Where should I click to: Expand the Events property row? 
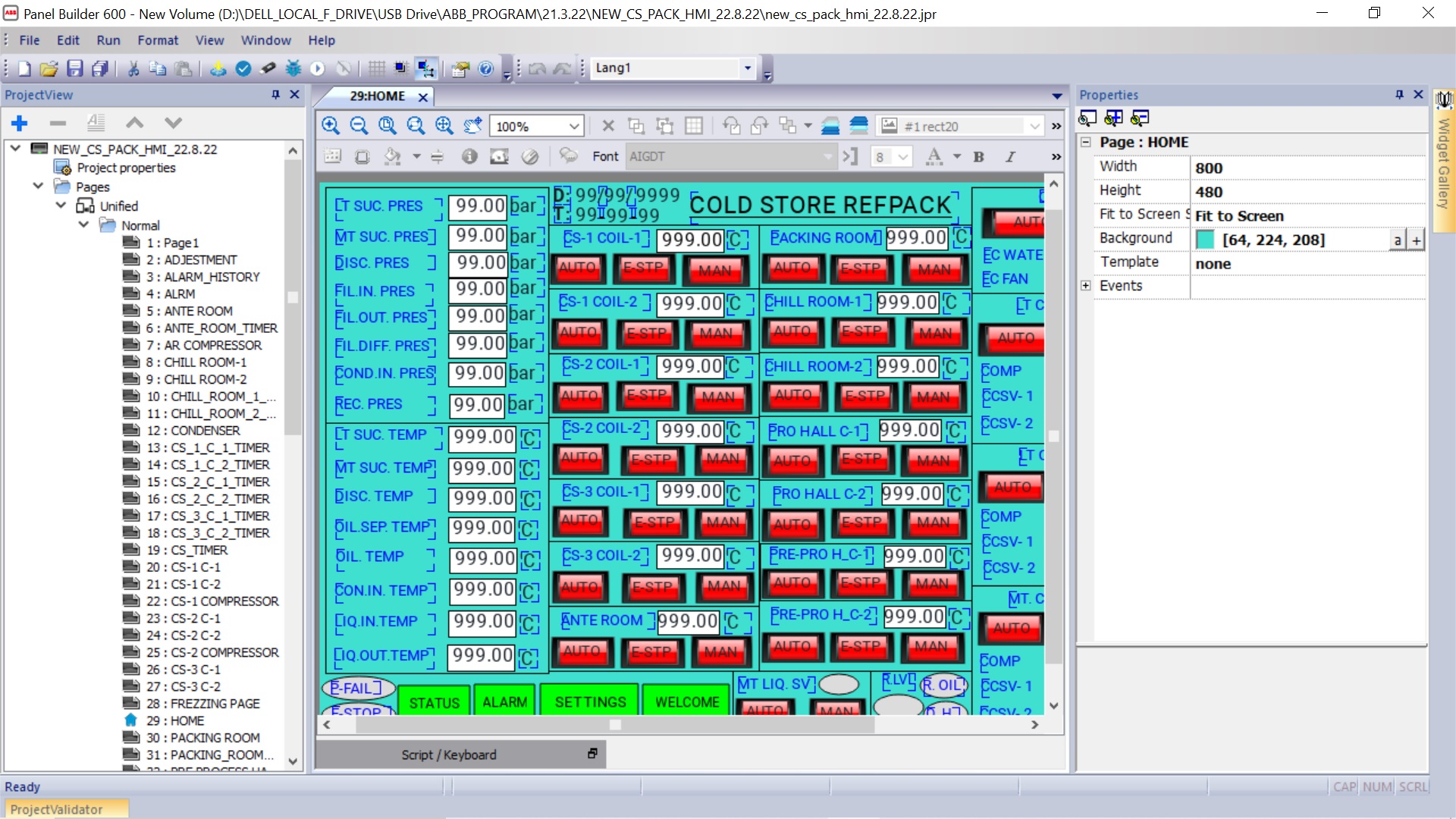(x=1086, y=286)
